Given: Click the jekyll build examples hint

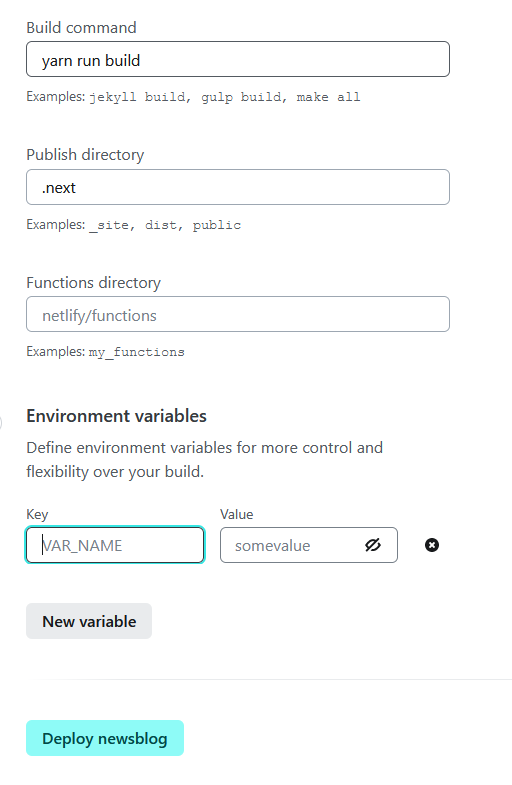Looking at the screenshot, I should (193, 97).
